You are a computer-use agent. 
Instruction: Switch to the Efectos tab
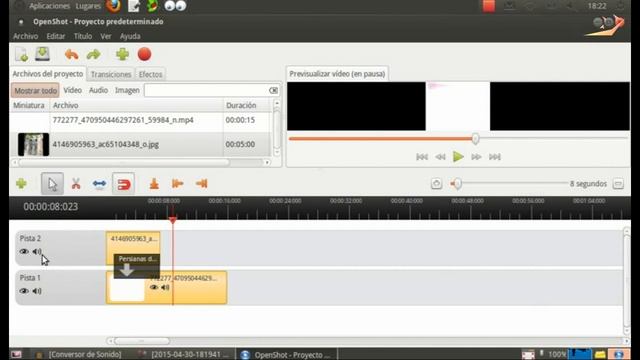pos(150,74)
